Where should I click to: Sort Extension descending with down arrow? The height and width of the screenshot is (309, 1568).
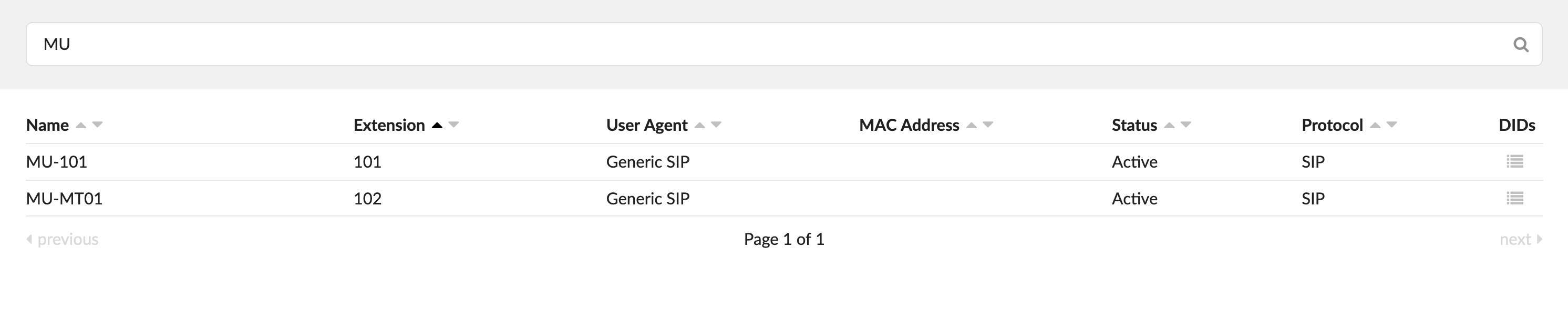coord(453,125)
